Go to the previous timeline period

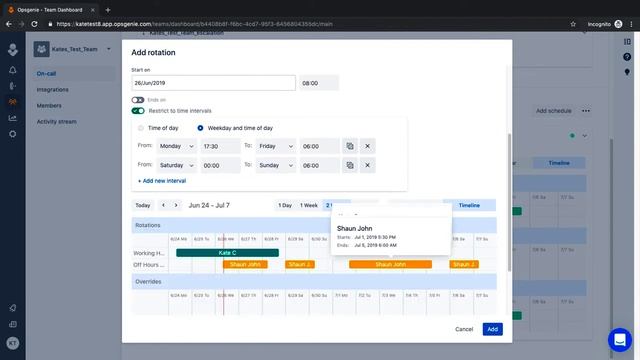[x=163, y=205]
